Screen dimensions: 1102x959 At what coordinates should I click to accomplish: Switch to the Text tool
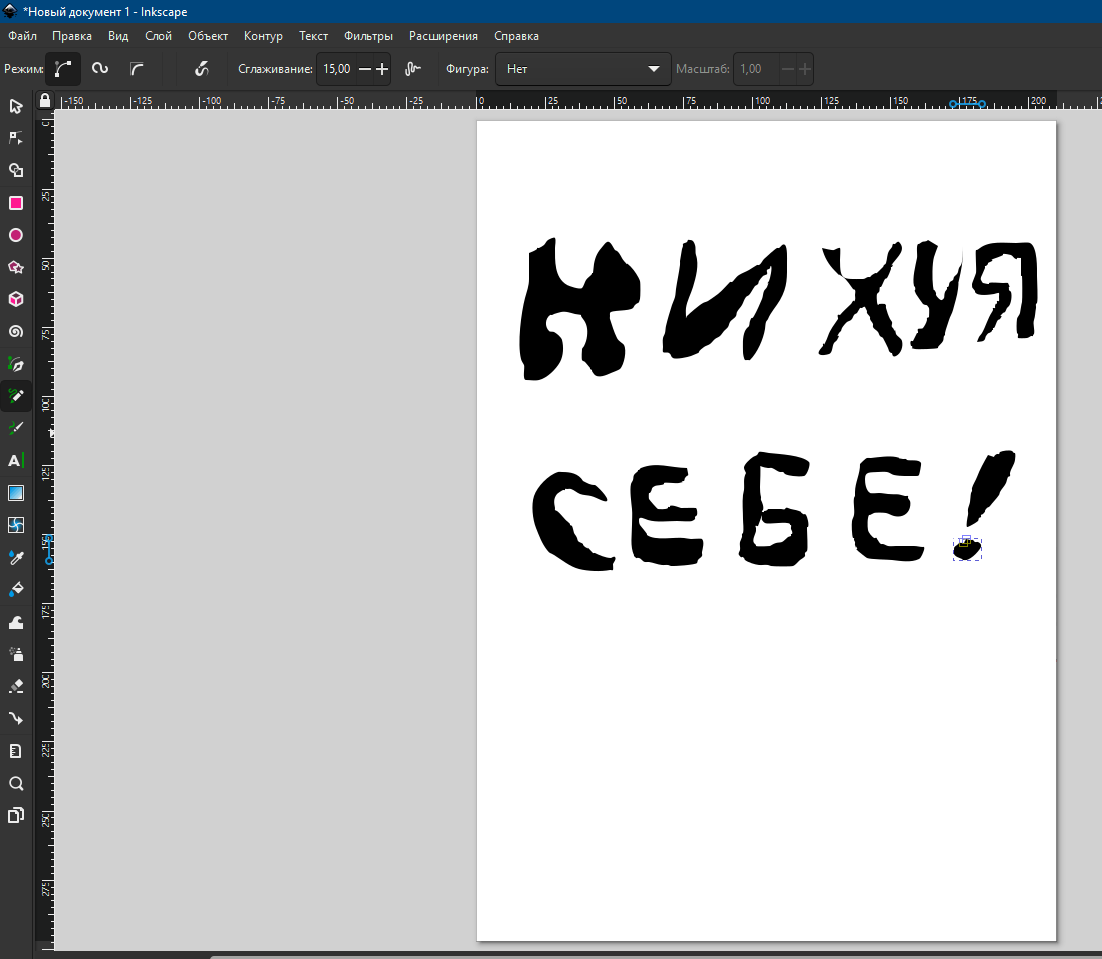pos(16,460)
